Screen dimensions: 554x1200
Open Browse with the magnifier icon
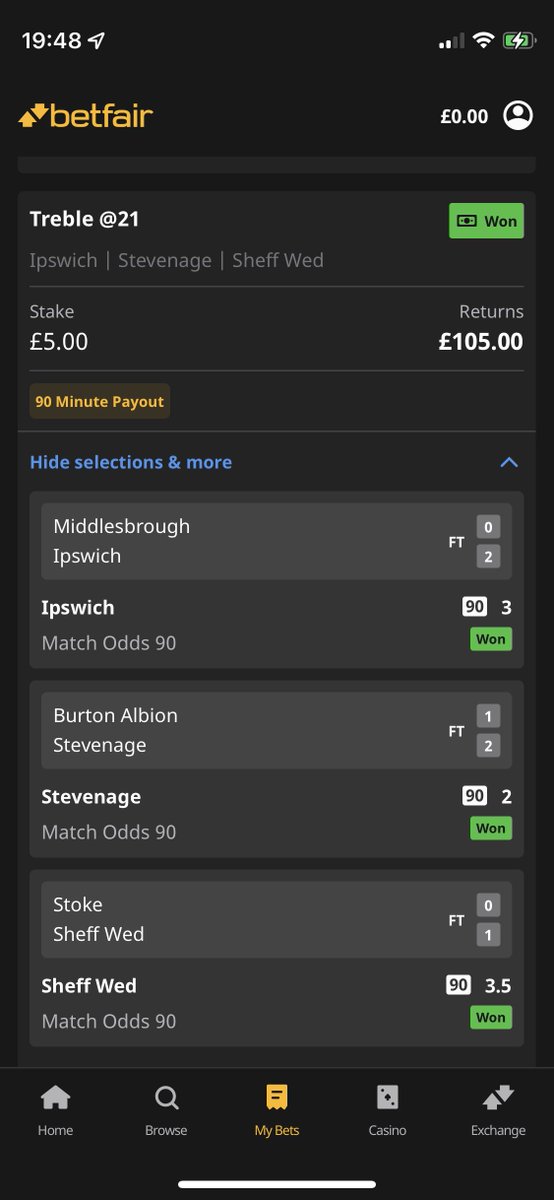point(166,1098)
